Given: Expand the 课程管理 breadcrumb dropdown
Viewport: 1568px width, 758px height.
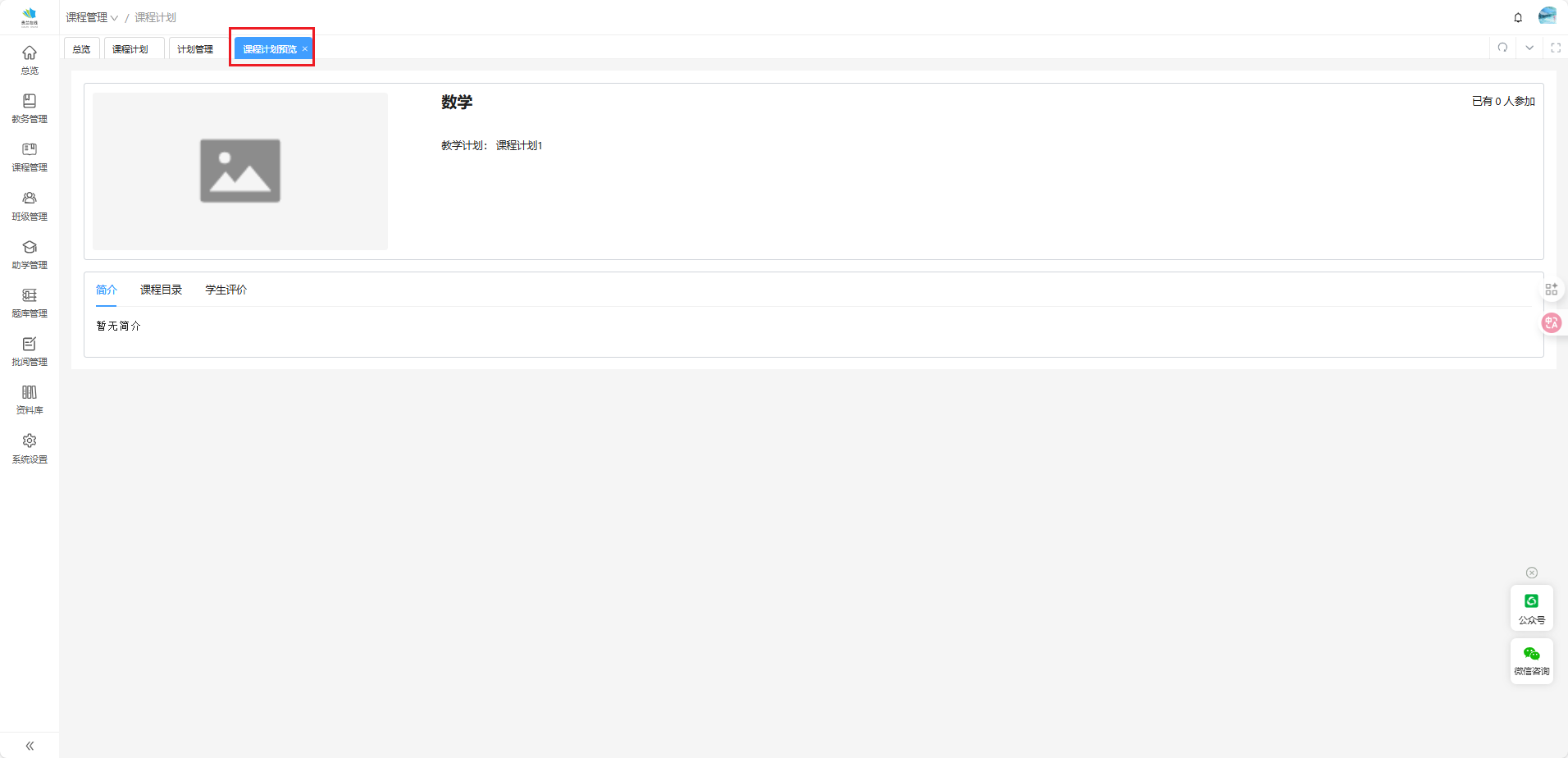Looking at the screenshot, I should [x=92, y=17].
